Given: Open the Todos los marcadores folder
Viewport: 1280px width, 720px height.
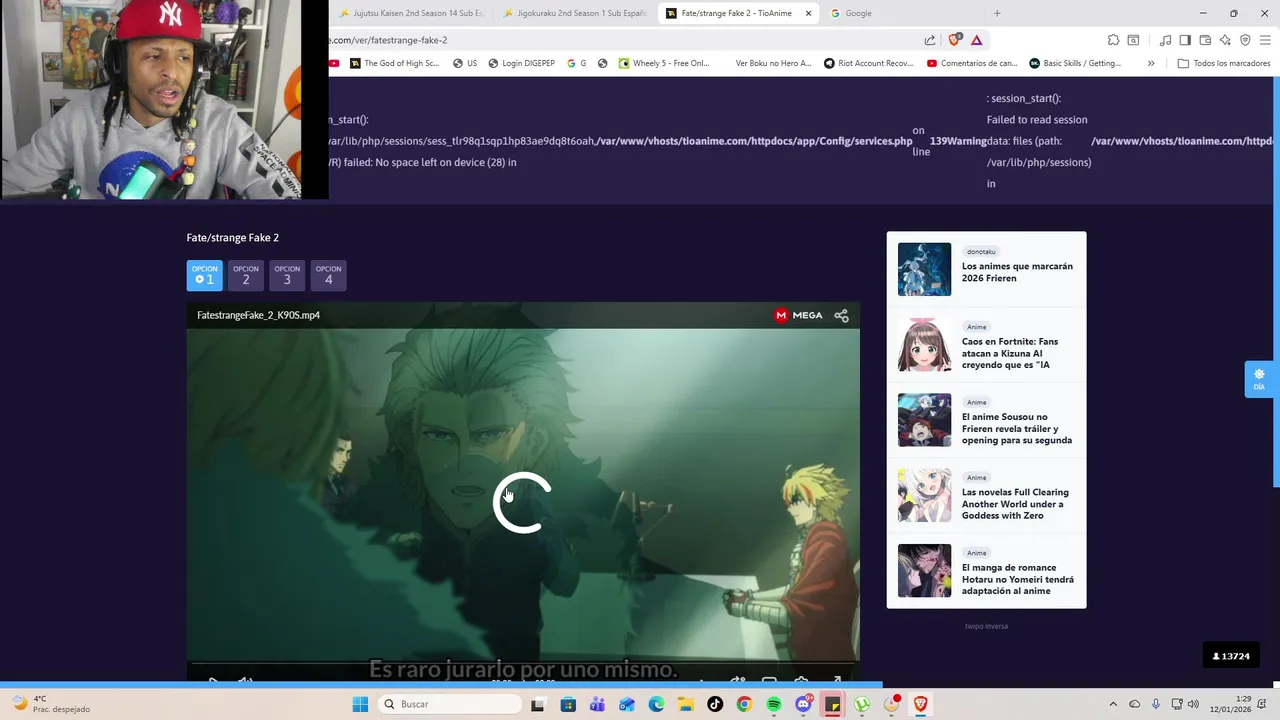Looking at the screenshot, I should click(x=1224, y=63).
